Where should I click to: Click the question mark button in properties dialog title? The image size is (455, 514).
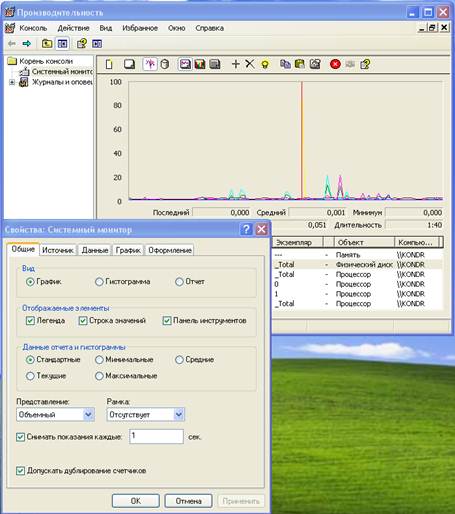246,229
